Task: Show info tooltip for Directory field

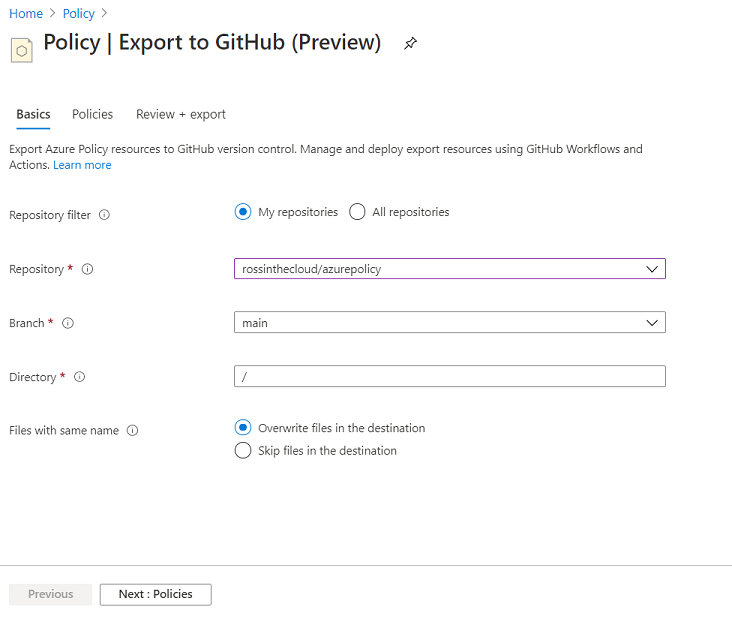Action: (x=79, y=377)
